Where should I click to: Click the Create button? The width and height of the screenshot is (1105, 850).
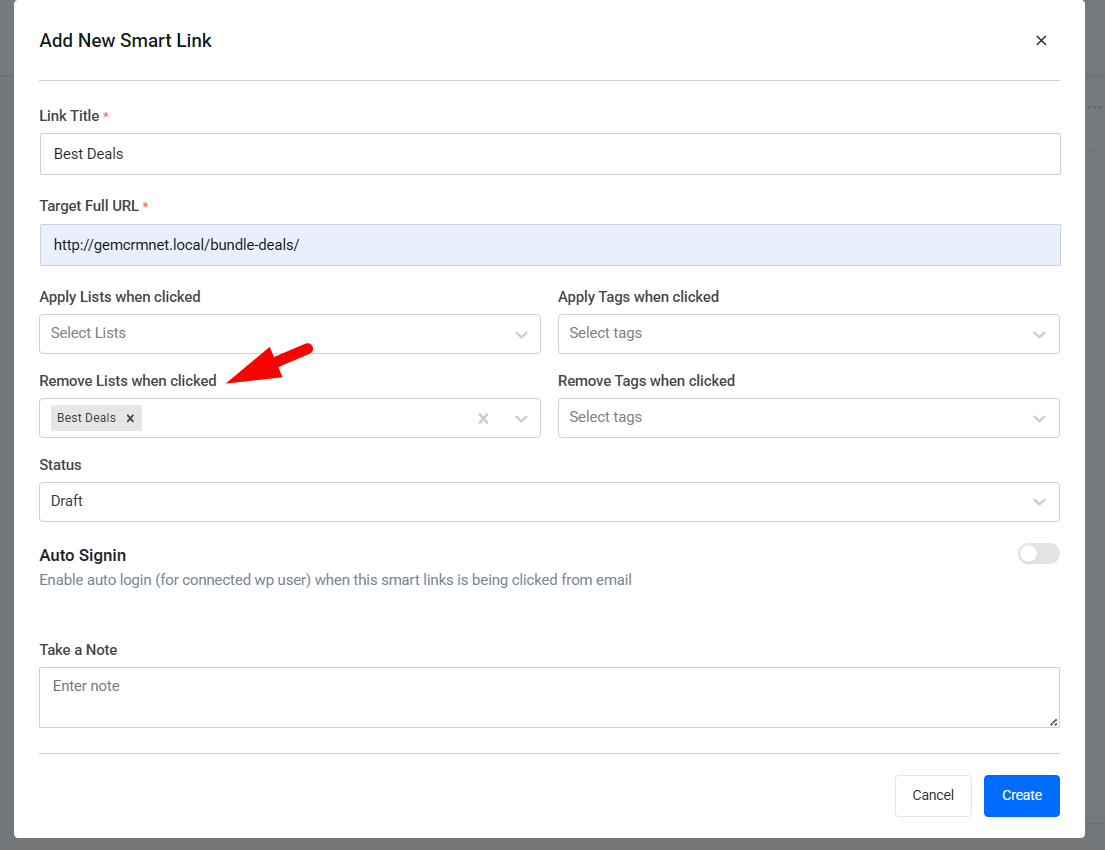point(1021,796)
